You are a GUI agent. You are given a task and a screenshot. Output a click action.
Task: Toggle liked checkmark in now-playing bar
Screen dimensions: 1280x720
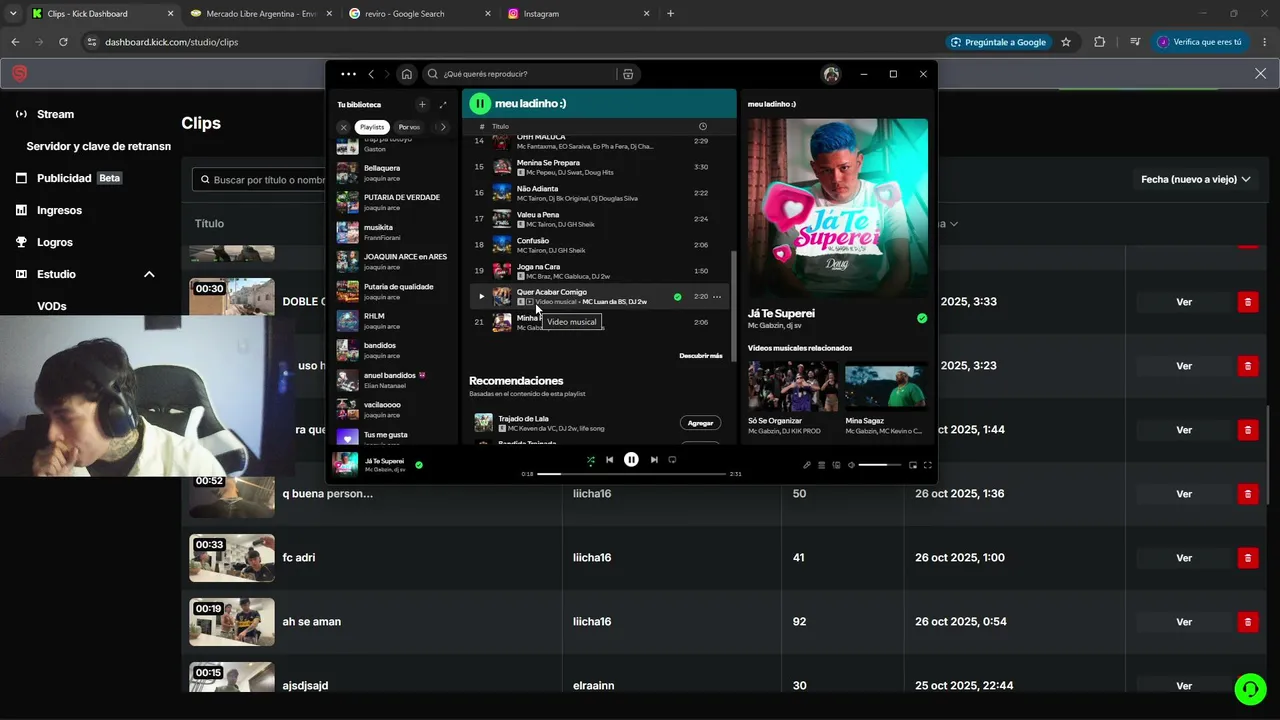click(419, 465)
